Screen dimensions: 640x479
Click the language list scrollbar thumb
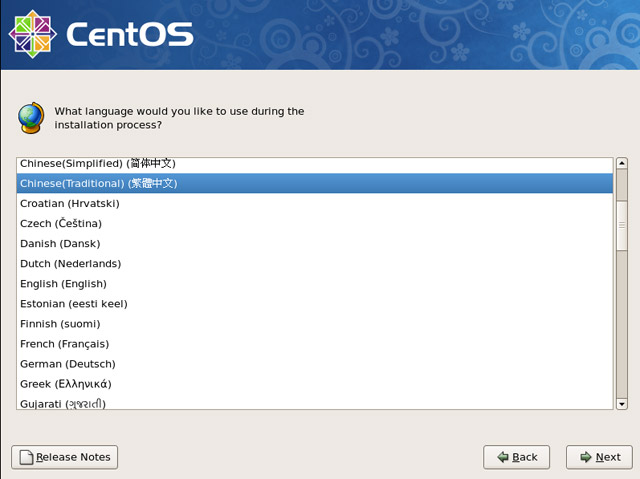[622, 225]
